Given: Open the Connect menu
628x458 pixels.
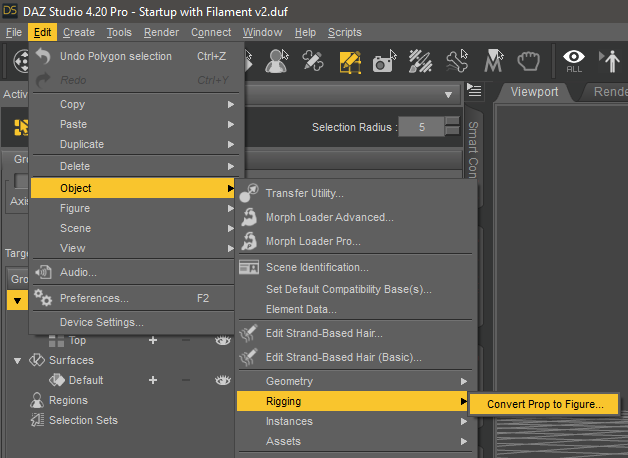Looking at the screenshot, I should tap(211, 32).
